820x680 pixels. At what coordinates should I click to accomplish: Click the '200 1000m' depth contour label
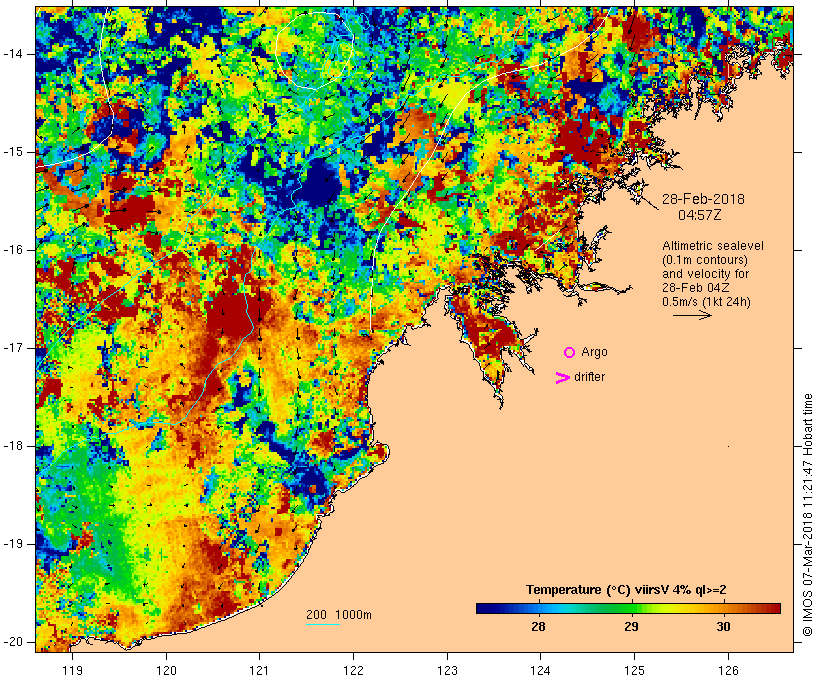(339, 615)
